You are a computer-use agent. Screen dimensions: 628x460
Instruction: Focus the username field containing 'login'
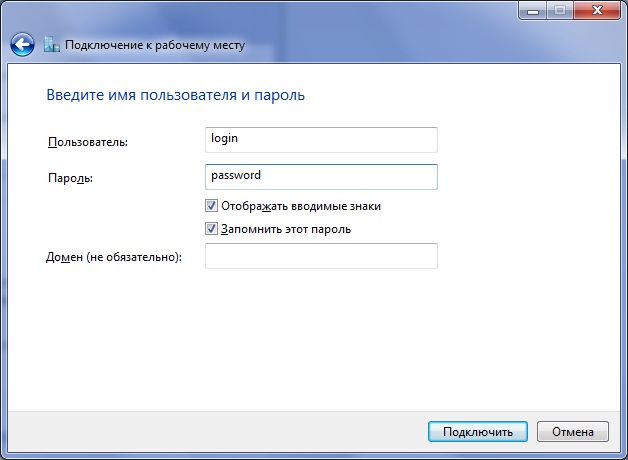coord(320,139)
